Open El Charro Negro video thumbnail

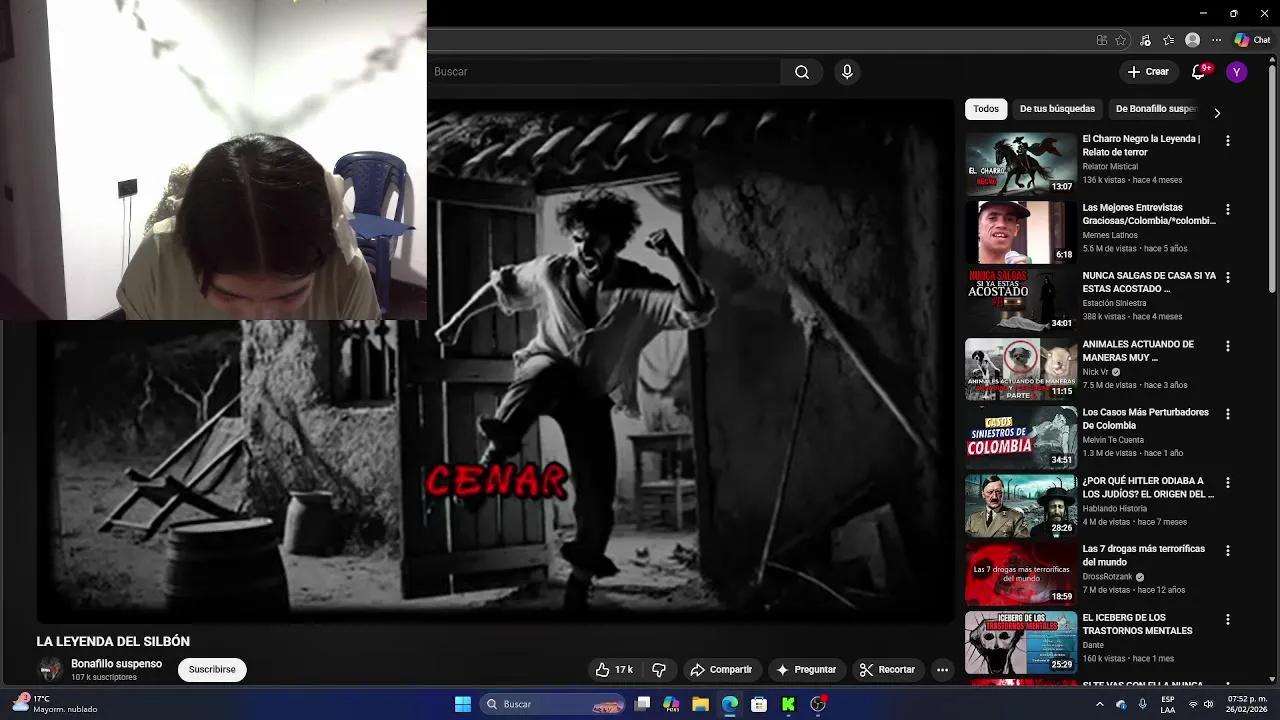1021,164
